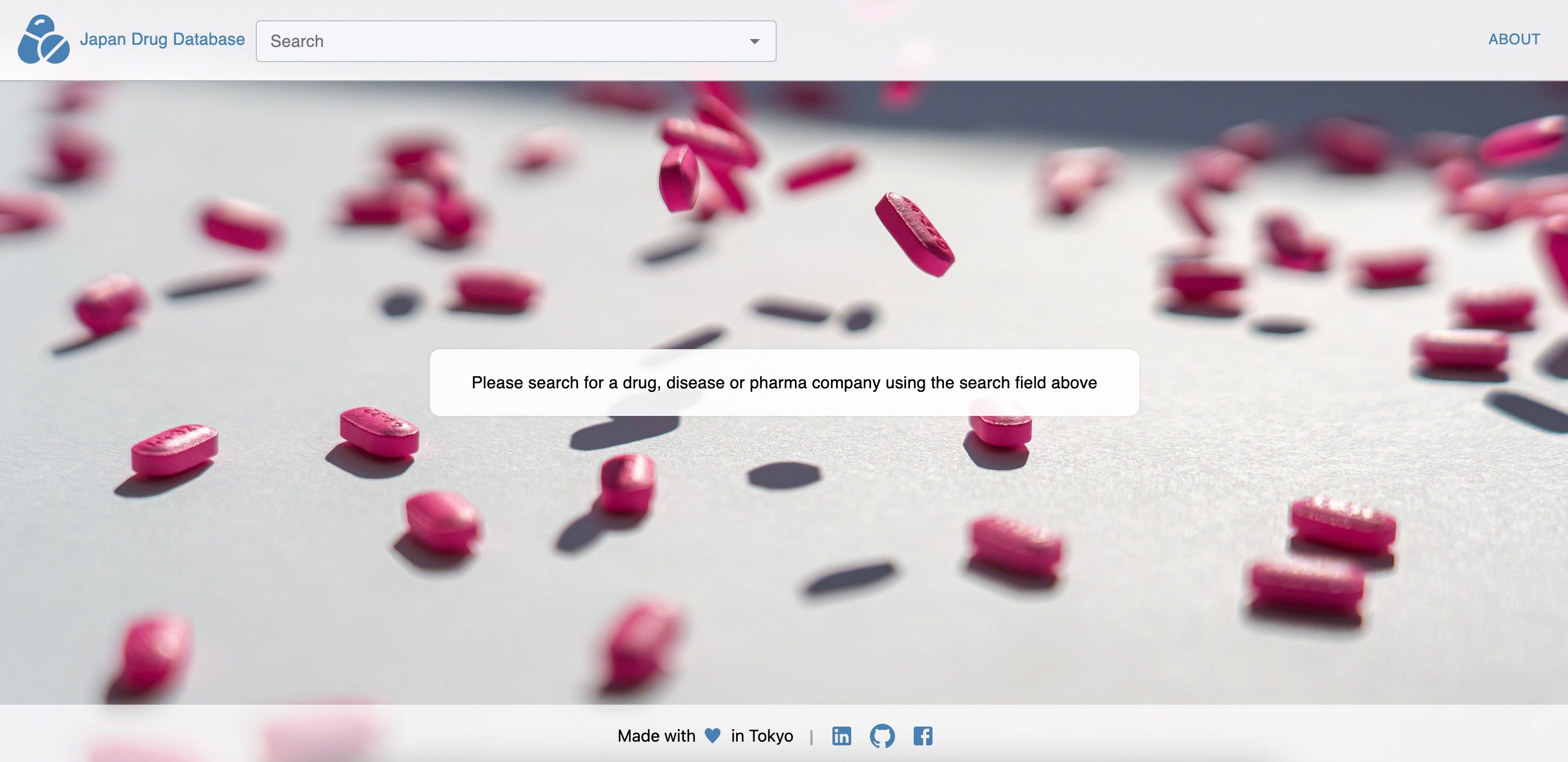Click the 'Search' placeholder text
This screenshot has width=1568, height=762.
(x=297, y=41)
